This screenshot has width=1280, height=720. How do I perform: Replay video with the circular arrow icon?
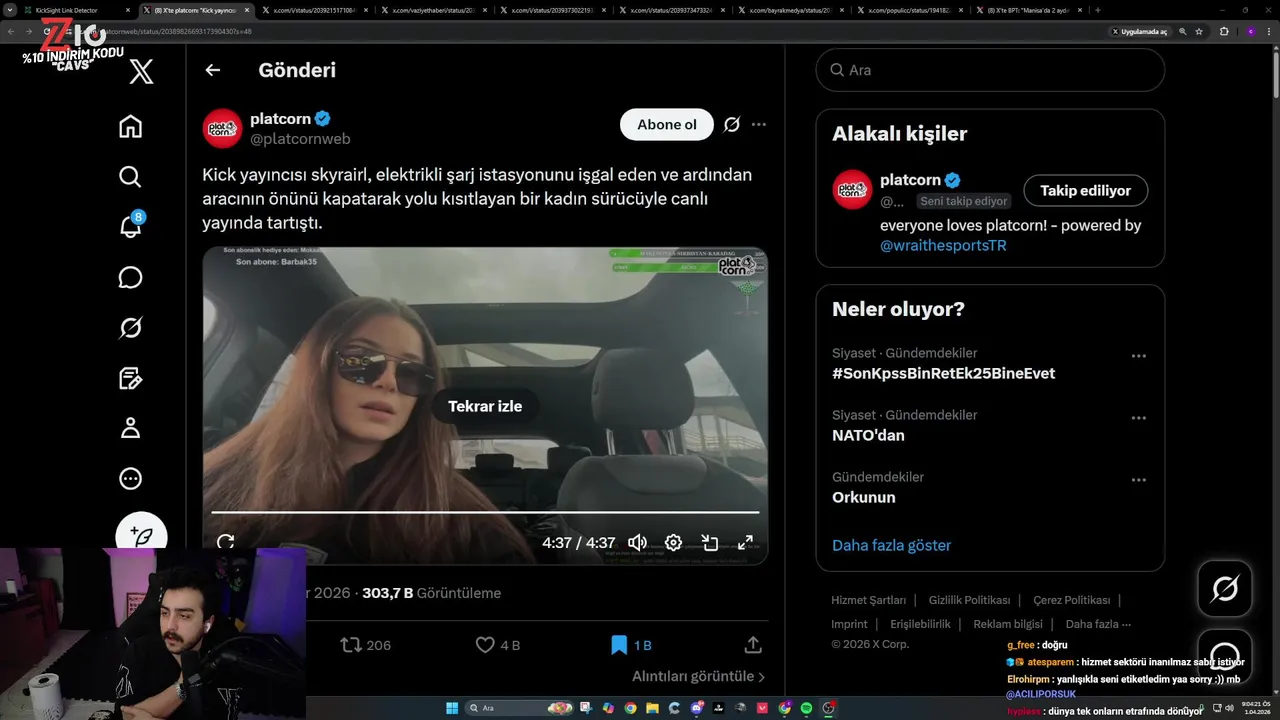pos(226,542)
